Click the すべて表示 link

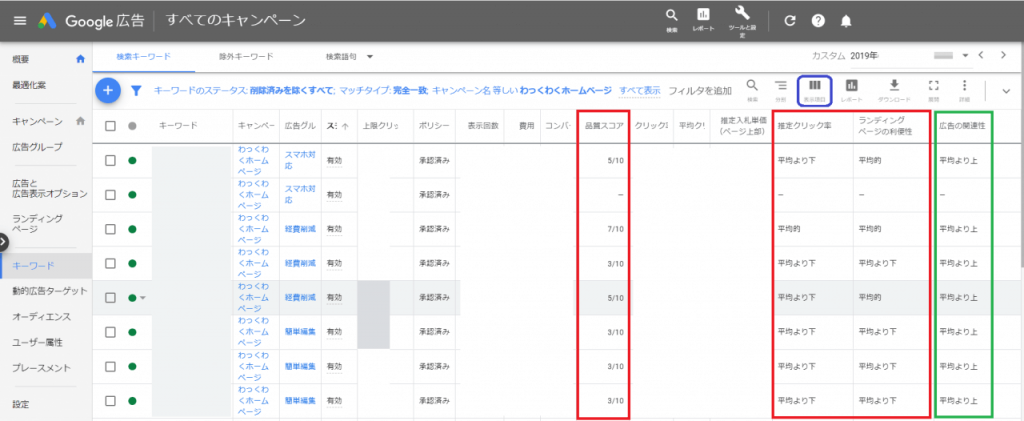tap(639, 91)
